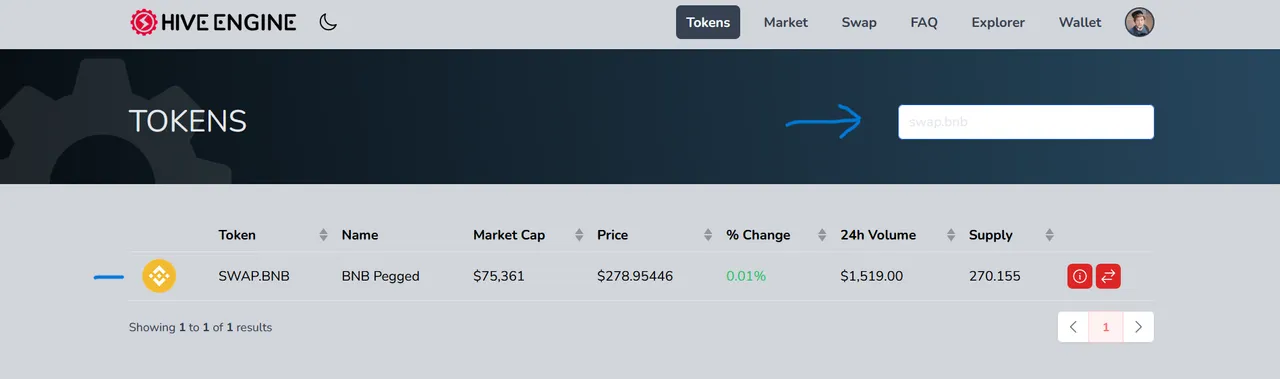Sort by Supply column arrows

(1049, 235)
